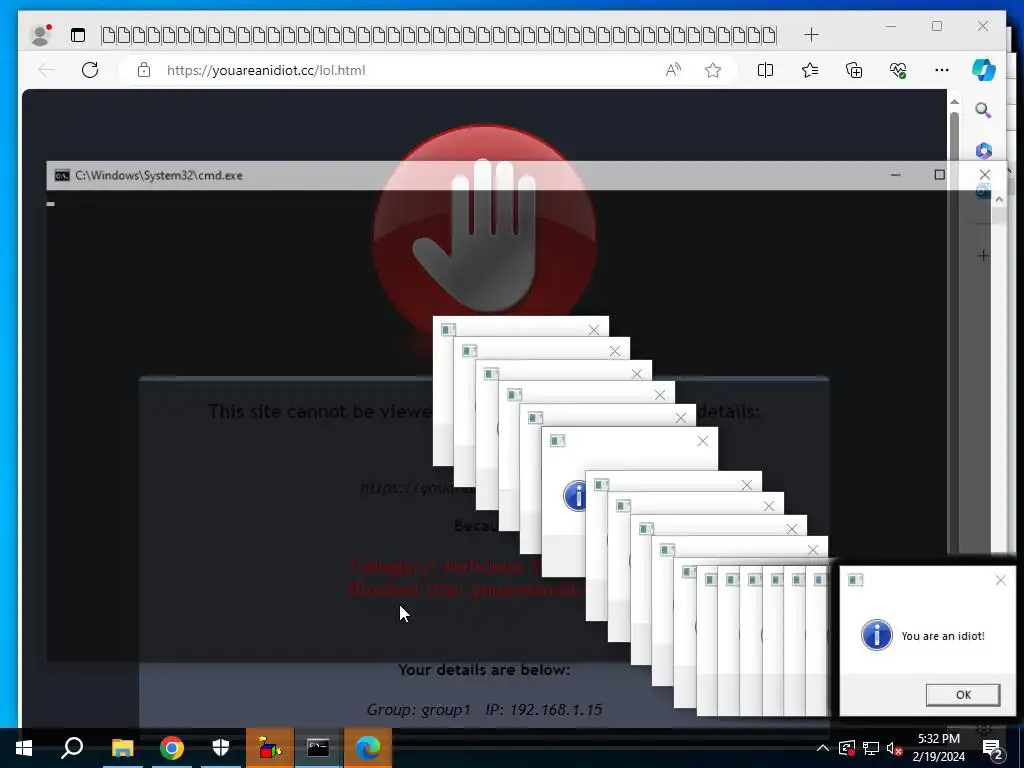
Task: Click OK in the "You are an idiot!" dialog
Action: click(x=963, y=695)
